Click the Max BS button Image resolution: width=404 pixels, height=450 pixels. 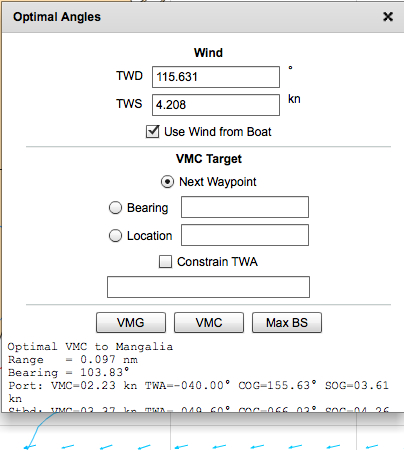(287, 322)
